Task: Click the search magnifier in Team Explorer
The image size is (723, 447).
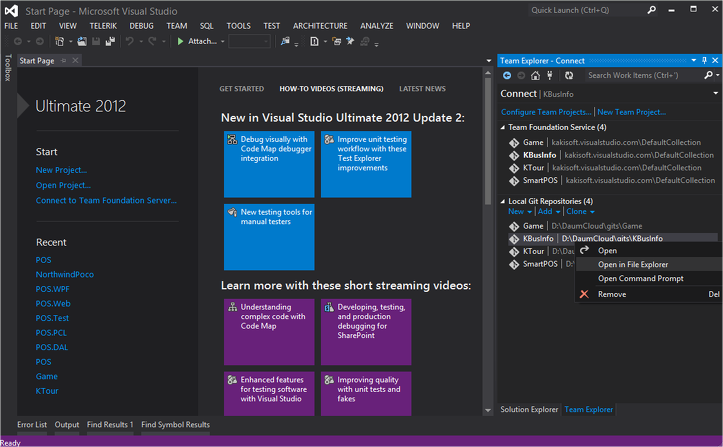Action: click(x=709, y=75)
